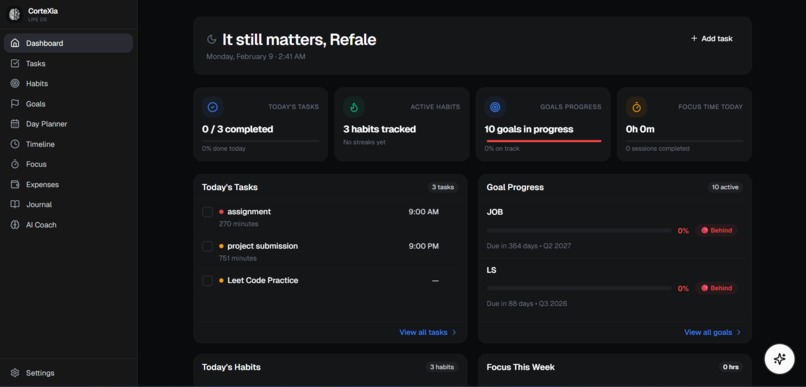The image size is (806, 387).
Task: Click the AI Coach icon in sidebar
Action: (15, 225)
